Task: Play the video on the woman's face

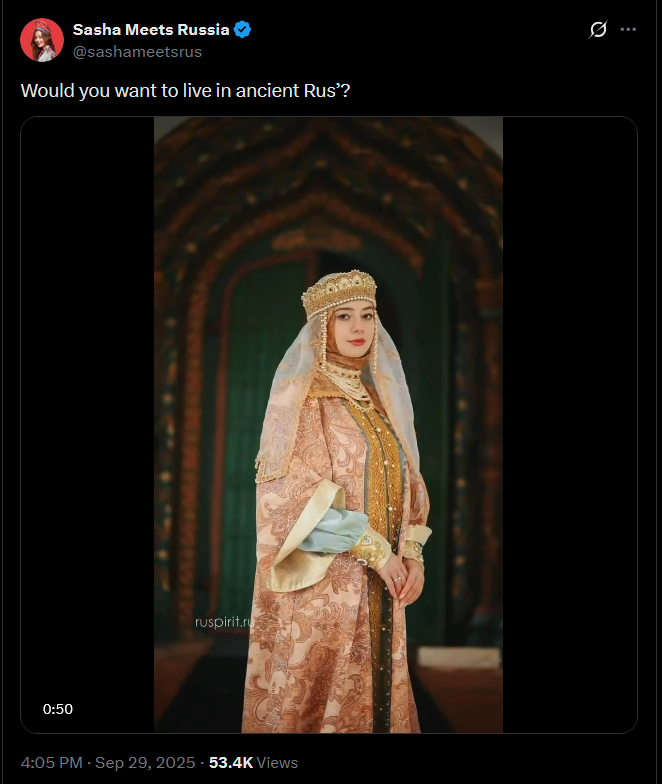Action: click(x=354, y=322)
